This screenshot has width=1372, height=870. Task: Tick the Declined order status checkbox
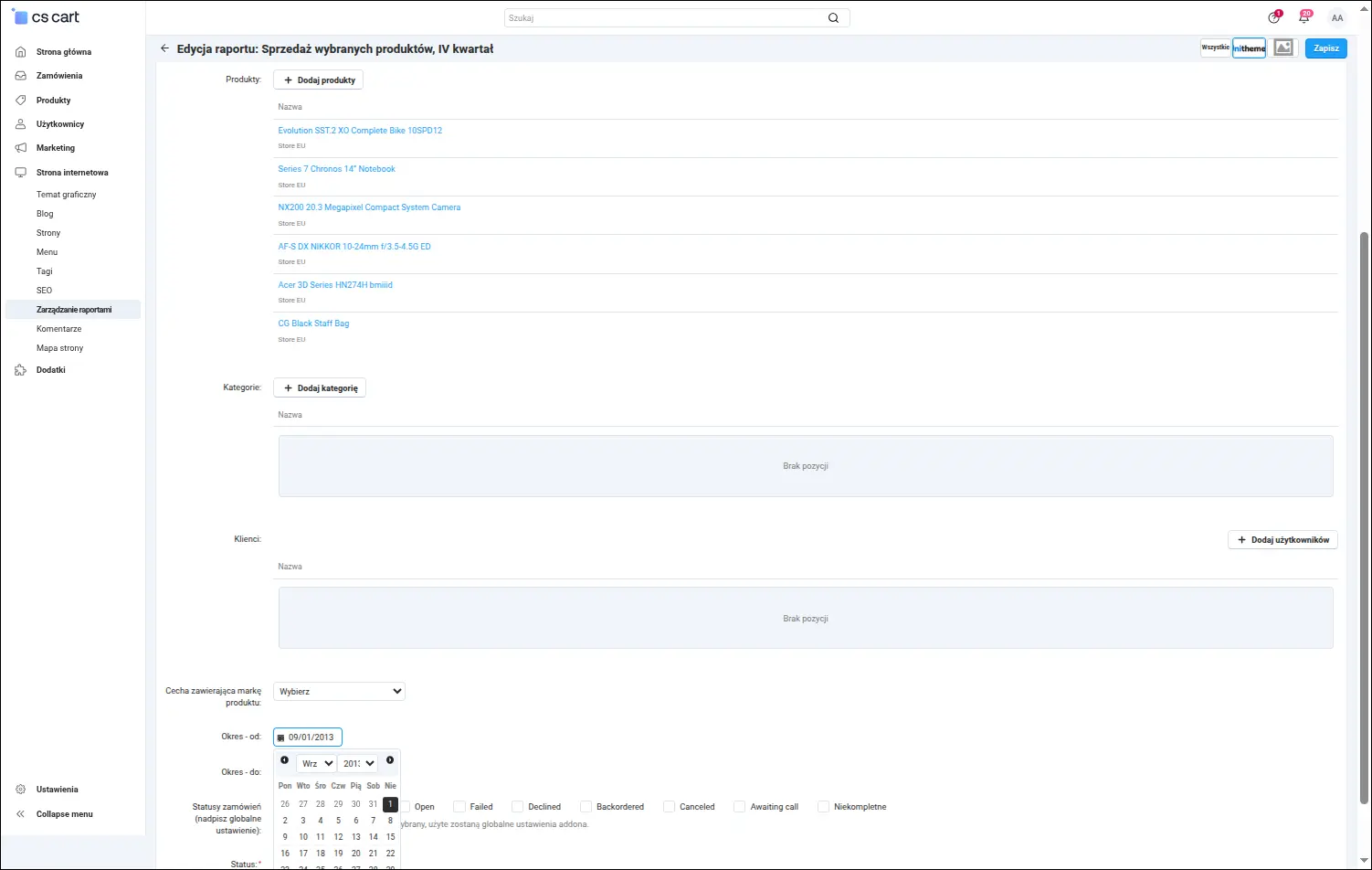[x=518, y=807]
